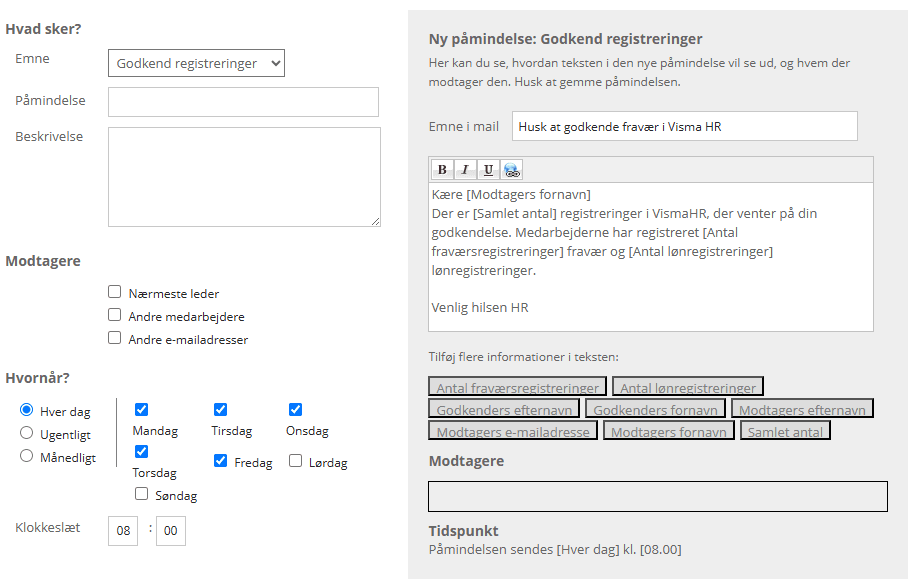
Task: Insert the Godkenders fornavn placeholder
Action: coord(655,409)
